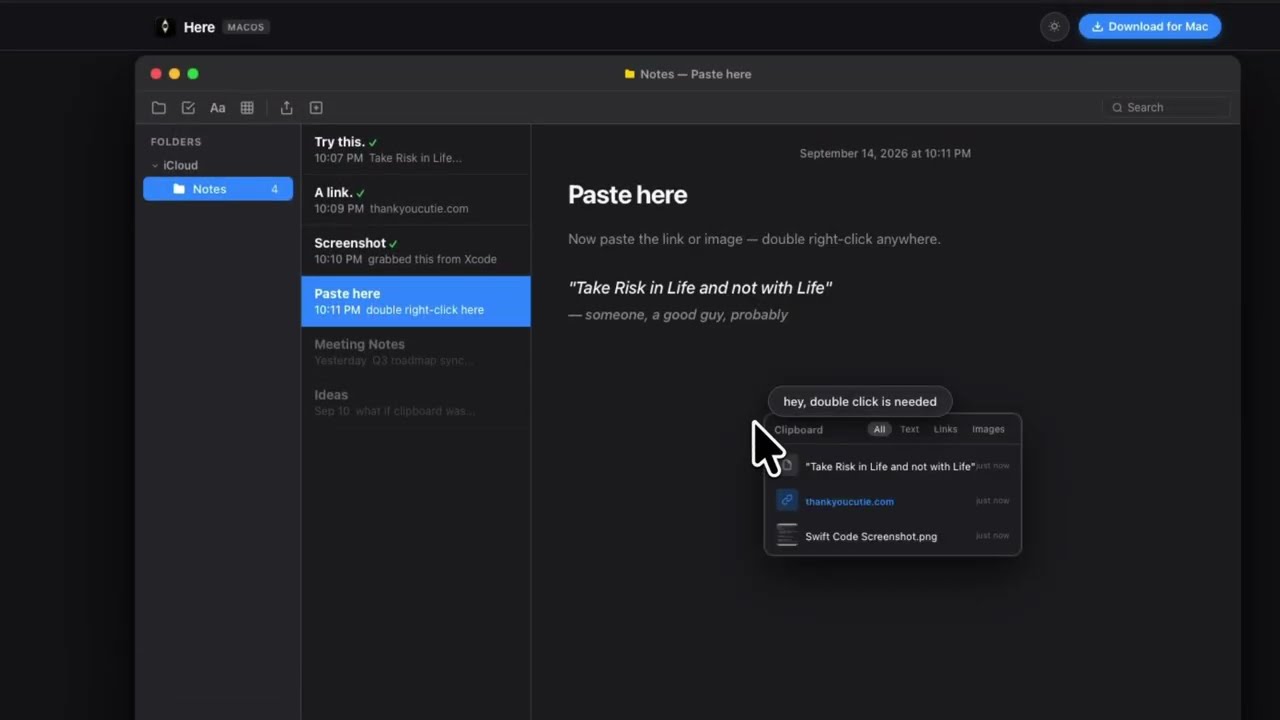The image size is (1280, 720).
Task: Show only Images in clipboard
Action: (988, 429)
